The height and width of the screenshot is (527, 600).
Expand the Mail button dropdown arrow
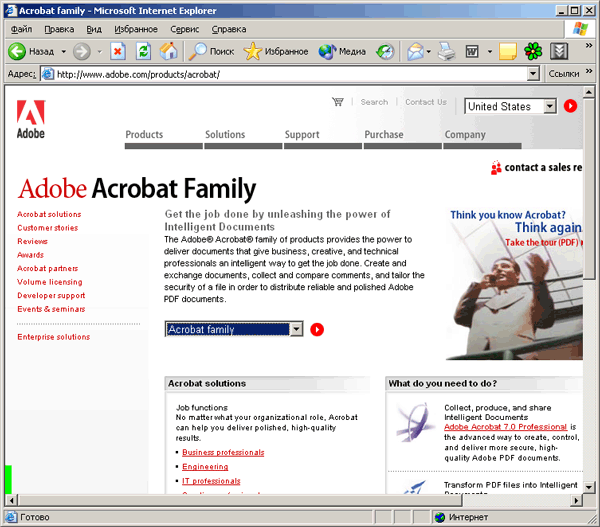(429, 52)
